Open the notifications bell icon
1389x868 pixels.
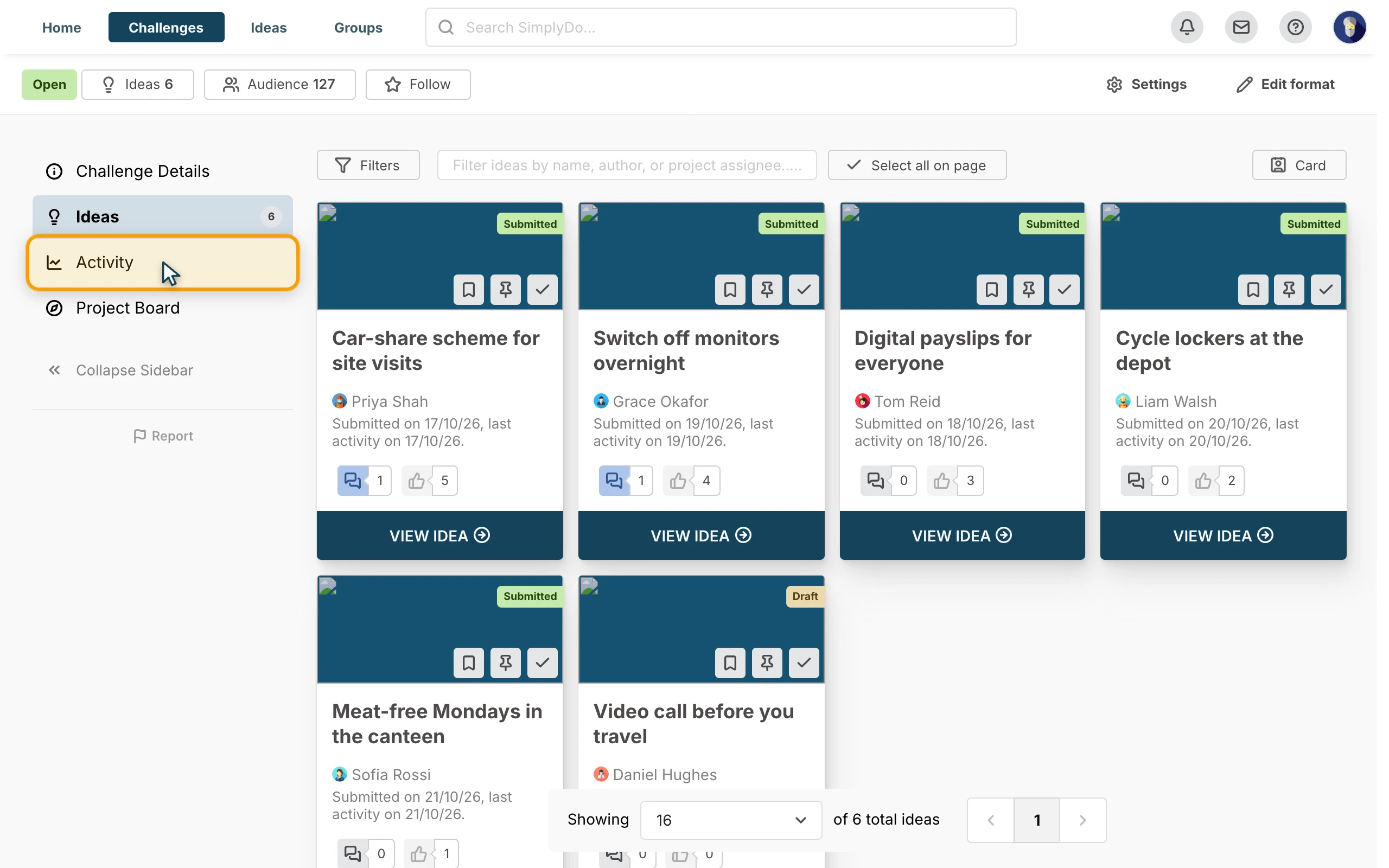coord(1187,27)
